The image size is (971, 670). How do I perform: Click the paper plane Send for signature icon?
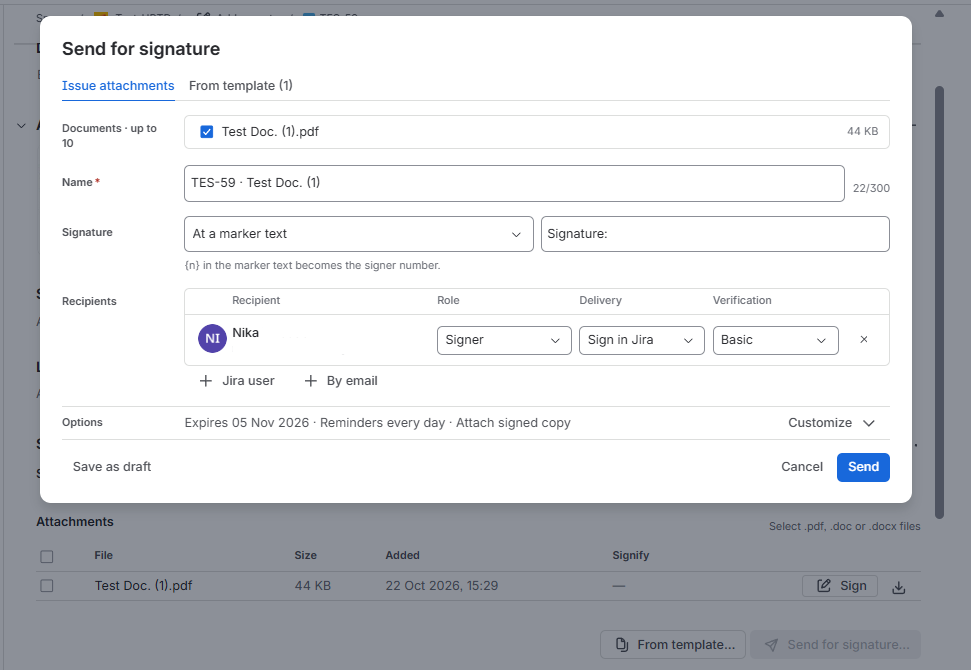point(771,645)
